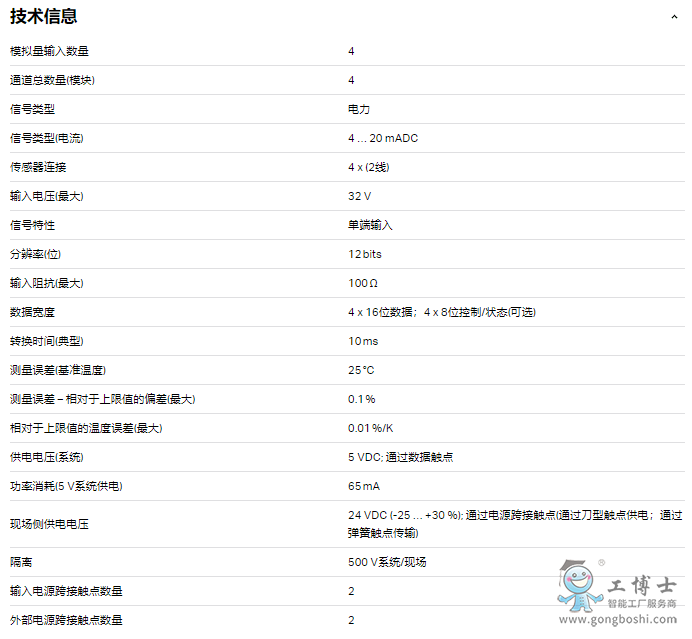Viewport: 692px width, 639px height.
Task: Click the 10 ms conversion time value
Action: pos(363,341)
